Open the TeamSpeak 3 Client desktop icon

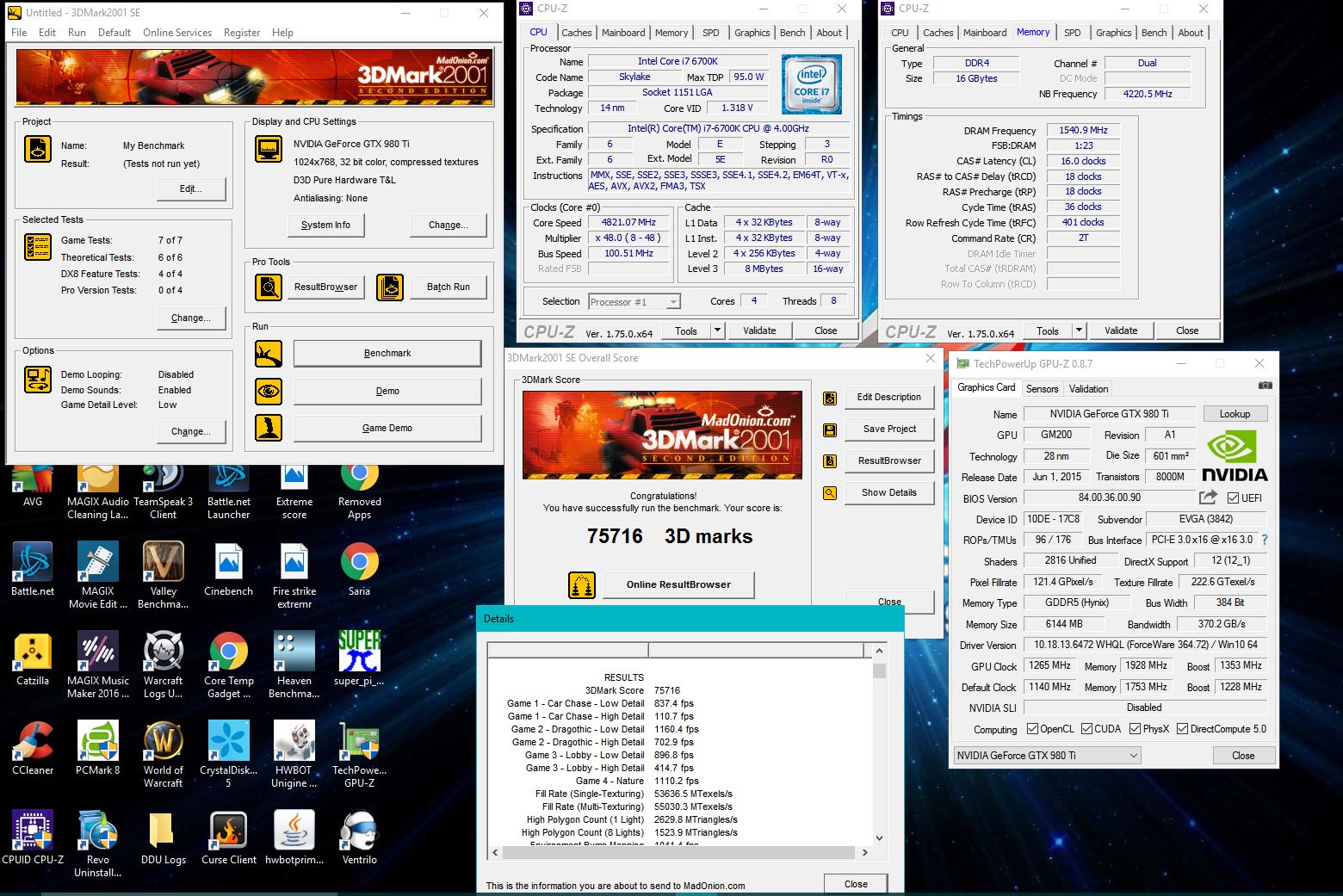point(164,492)
